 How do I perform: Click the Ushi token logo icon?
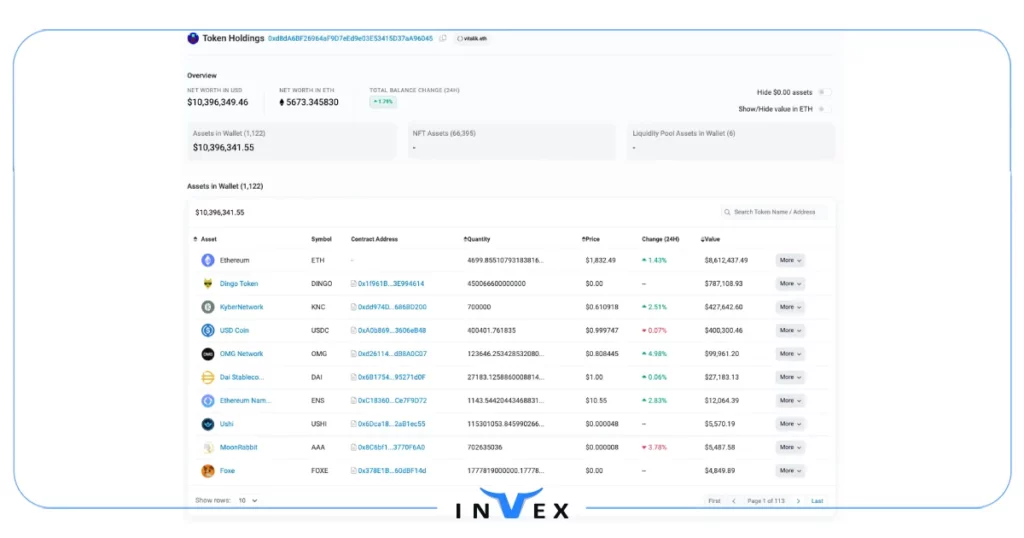pos(208,424)
